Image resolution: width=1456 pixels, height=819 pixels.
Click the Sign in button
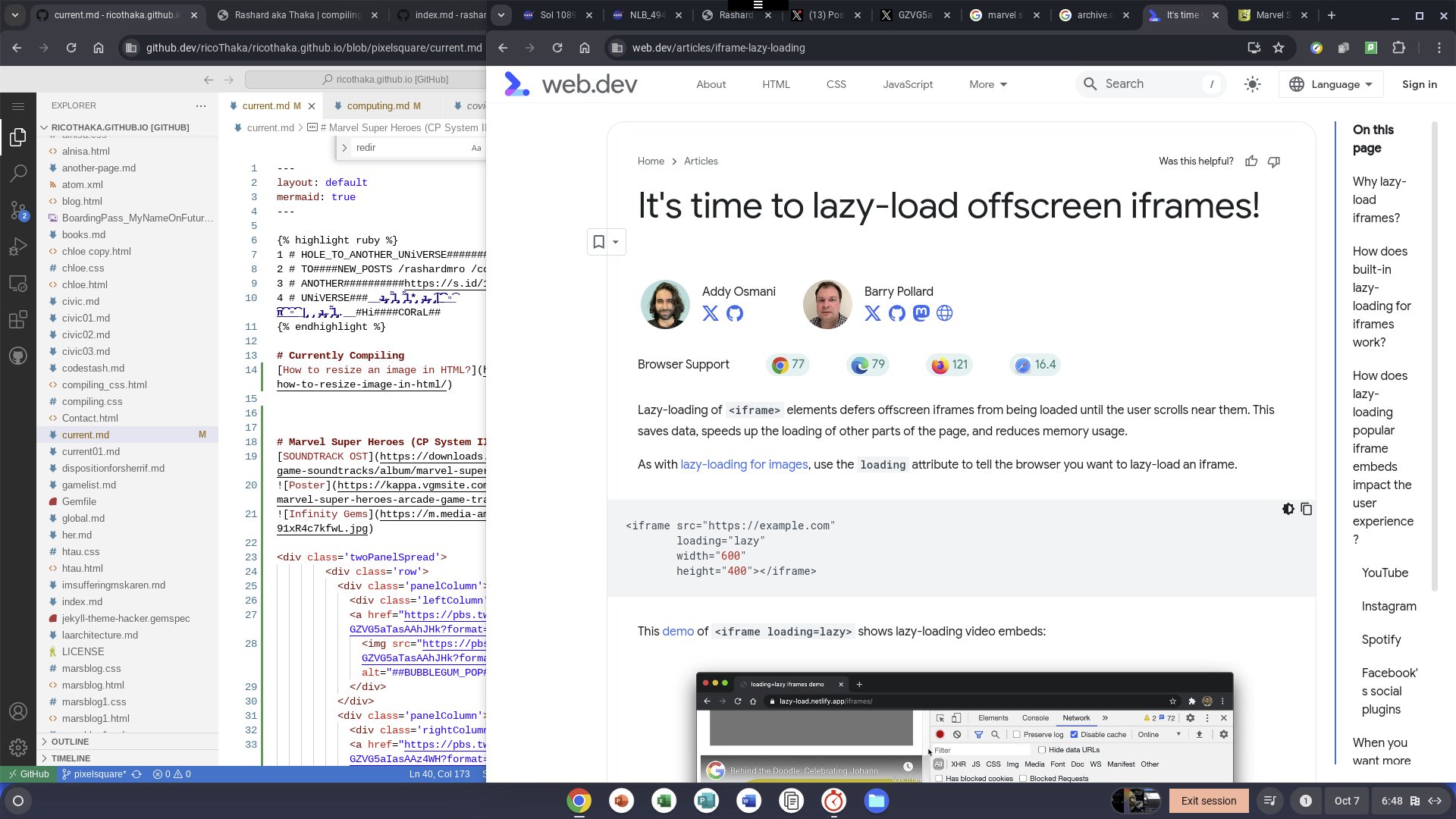click(x=1419, y=84)
